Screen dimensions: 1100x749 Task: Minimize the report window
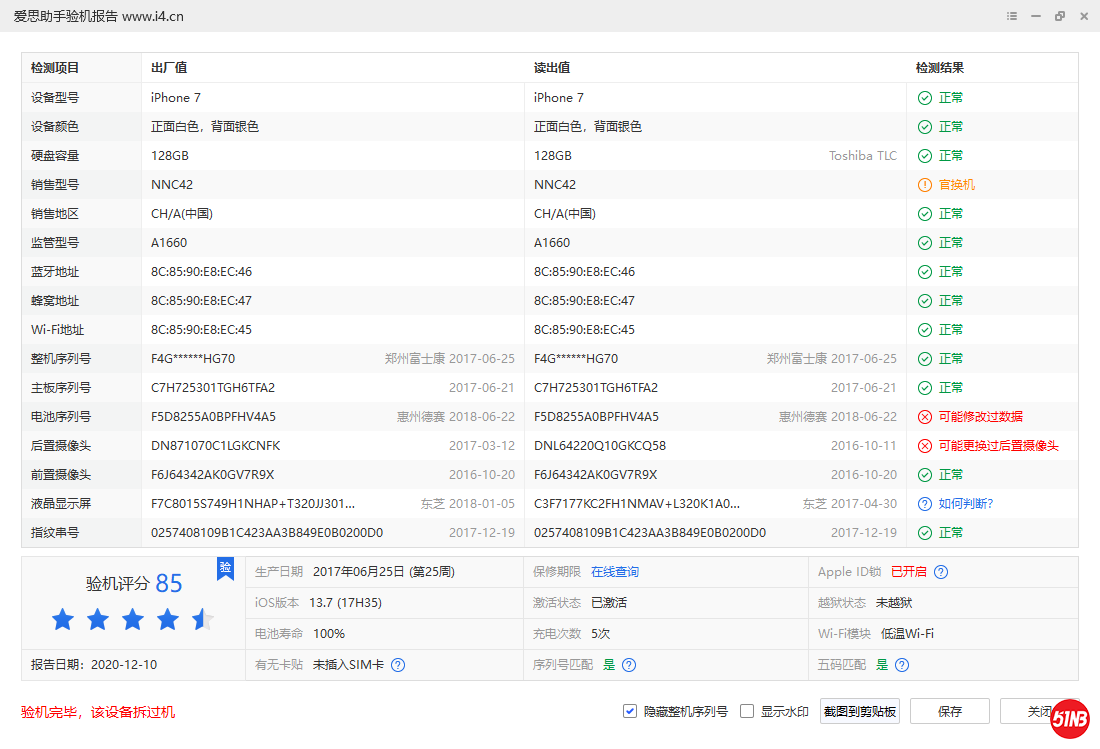[x=1035, y=16]
